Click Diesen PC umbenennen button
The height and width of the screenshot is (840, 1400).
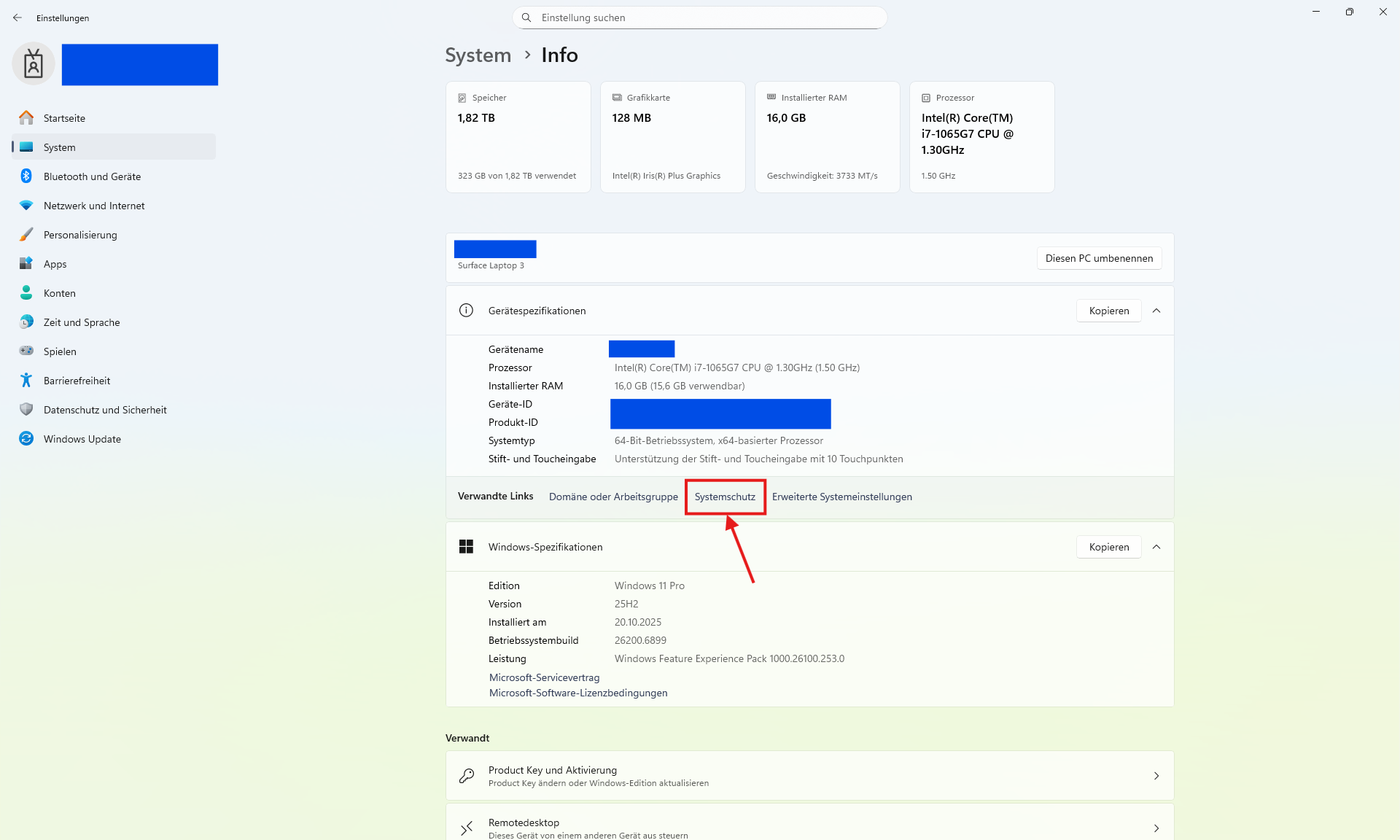coord(1099,258)
